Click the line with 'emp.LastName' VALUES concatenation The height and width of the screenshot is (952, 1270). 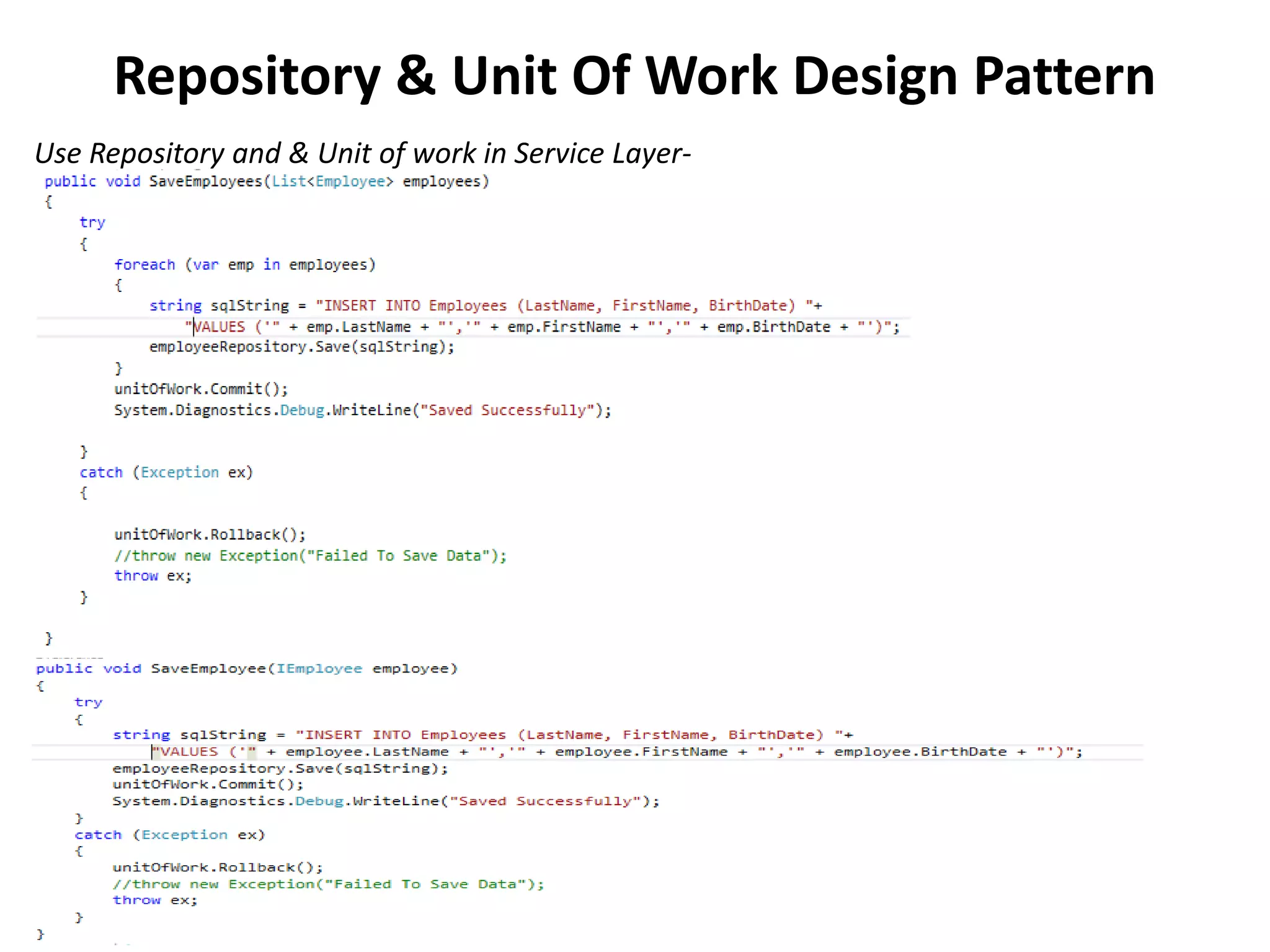click(x=543, y=327)
